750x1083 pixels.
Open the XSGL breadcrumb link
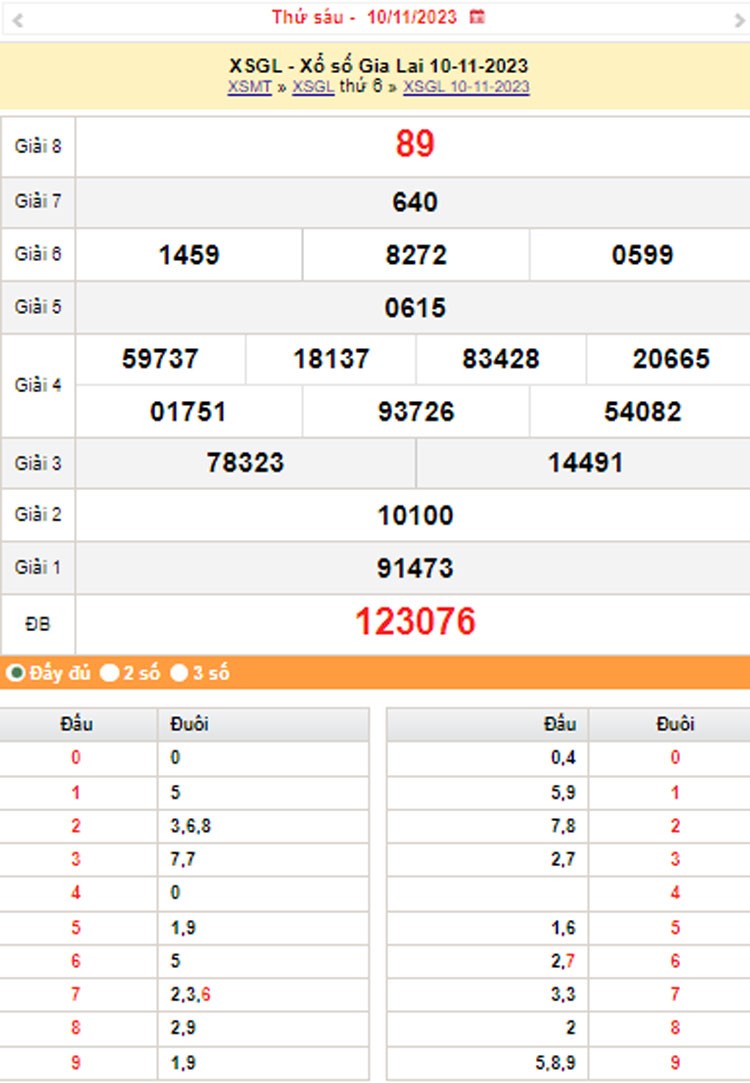point(312,87)
